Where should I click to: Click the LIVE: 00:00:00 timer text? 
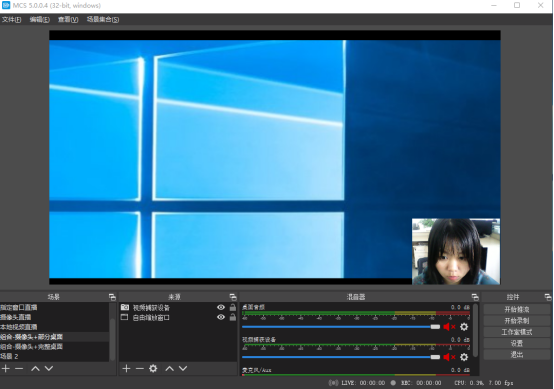363,383
